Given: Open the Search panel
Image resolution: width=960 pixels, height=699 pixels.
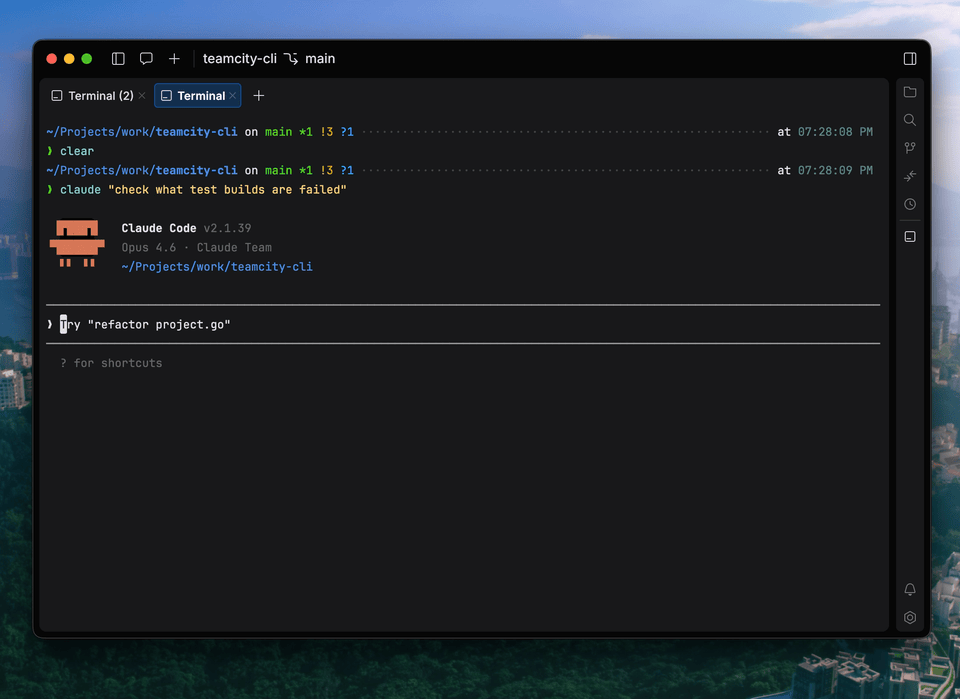Looking at the screenshot, I should point(910,120).
